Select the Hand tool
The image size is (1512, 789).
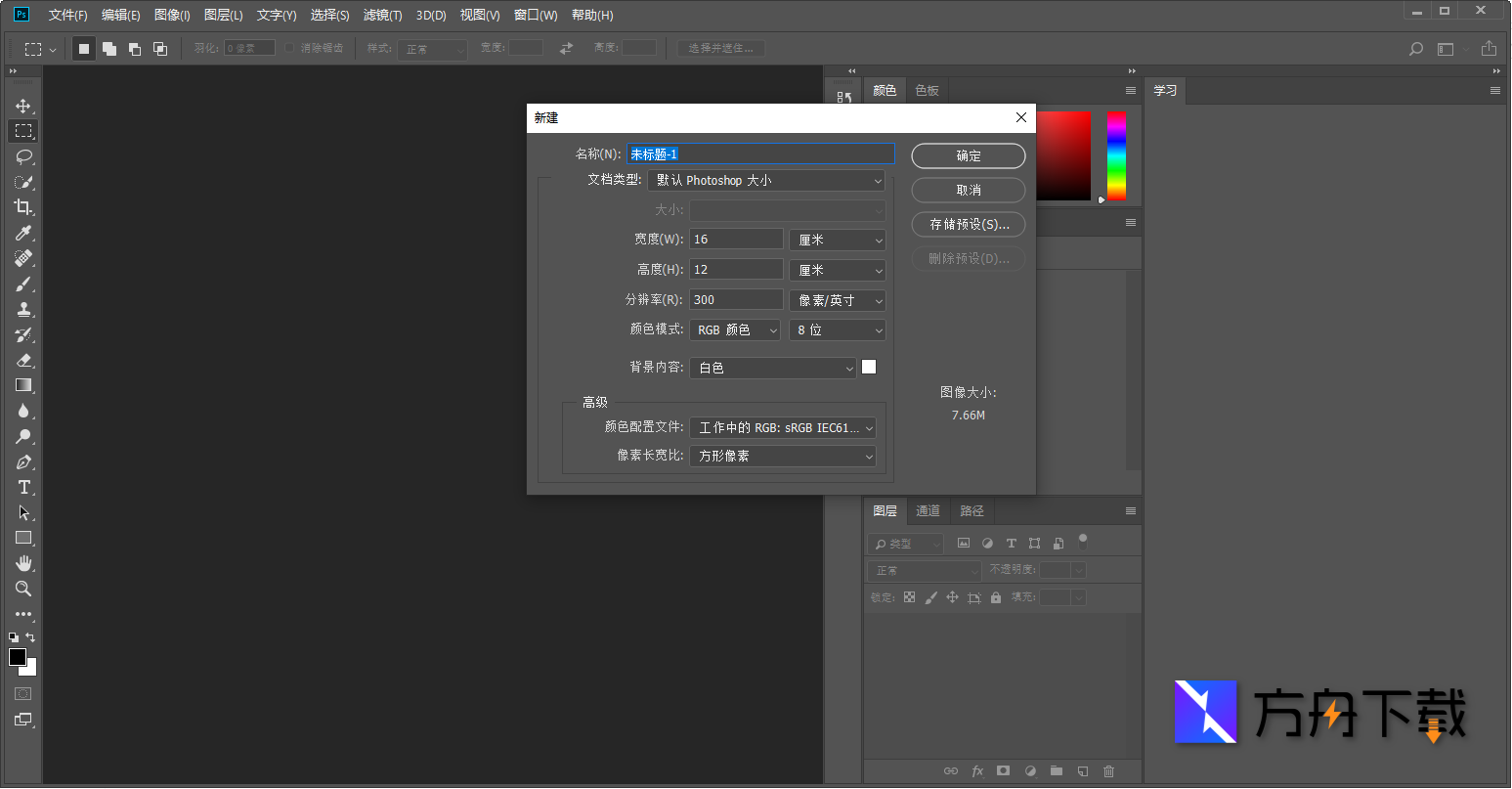[x=22, y=563]
